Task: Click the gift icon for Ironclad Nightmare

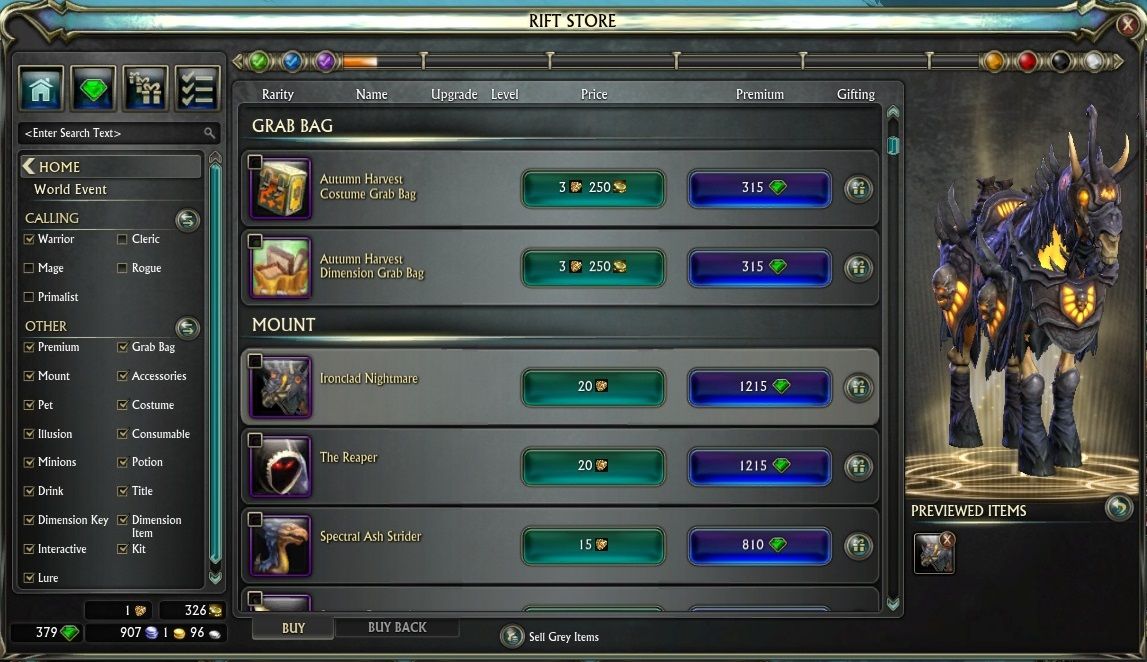Action: tap(858, 387)
